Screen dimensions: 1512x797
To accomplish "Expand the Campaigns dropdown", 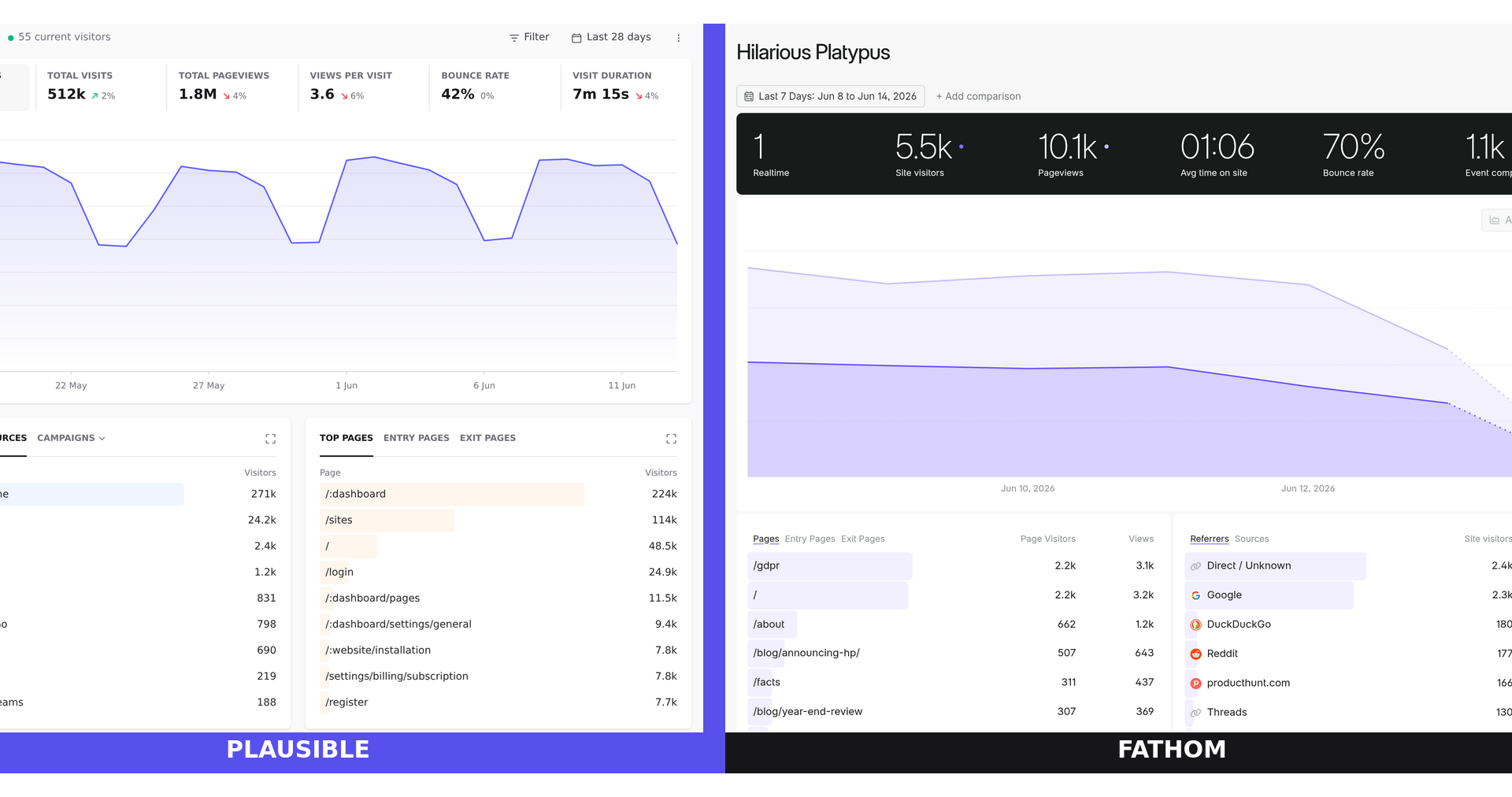I will (71, 438).
